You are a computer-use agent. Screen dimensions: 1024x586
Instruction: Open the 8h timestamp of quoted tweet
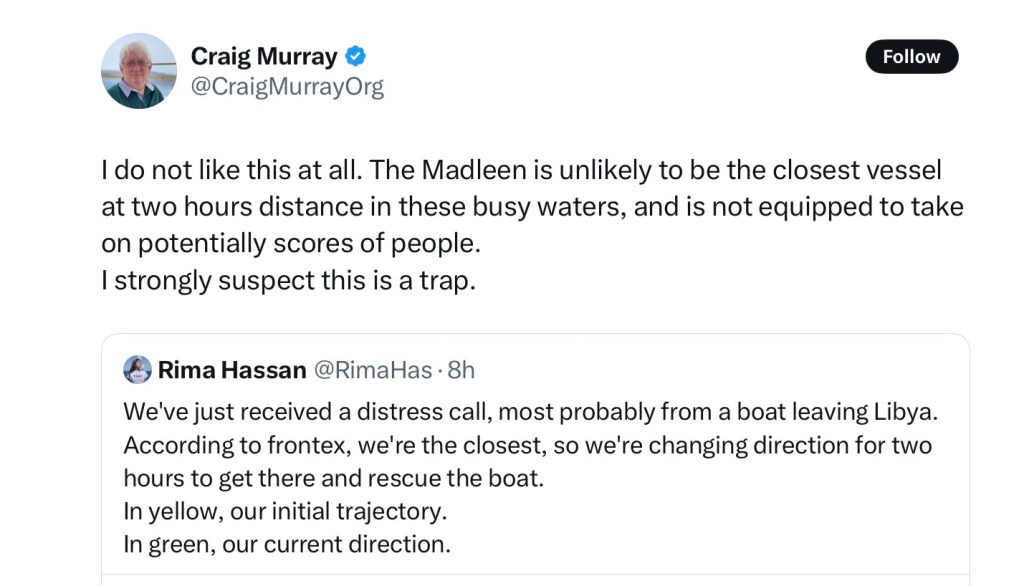461,370
